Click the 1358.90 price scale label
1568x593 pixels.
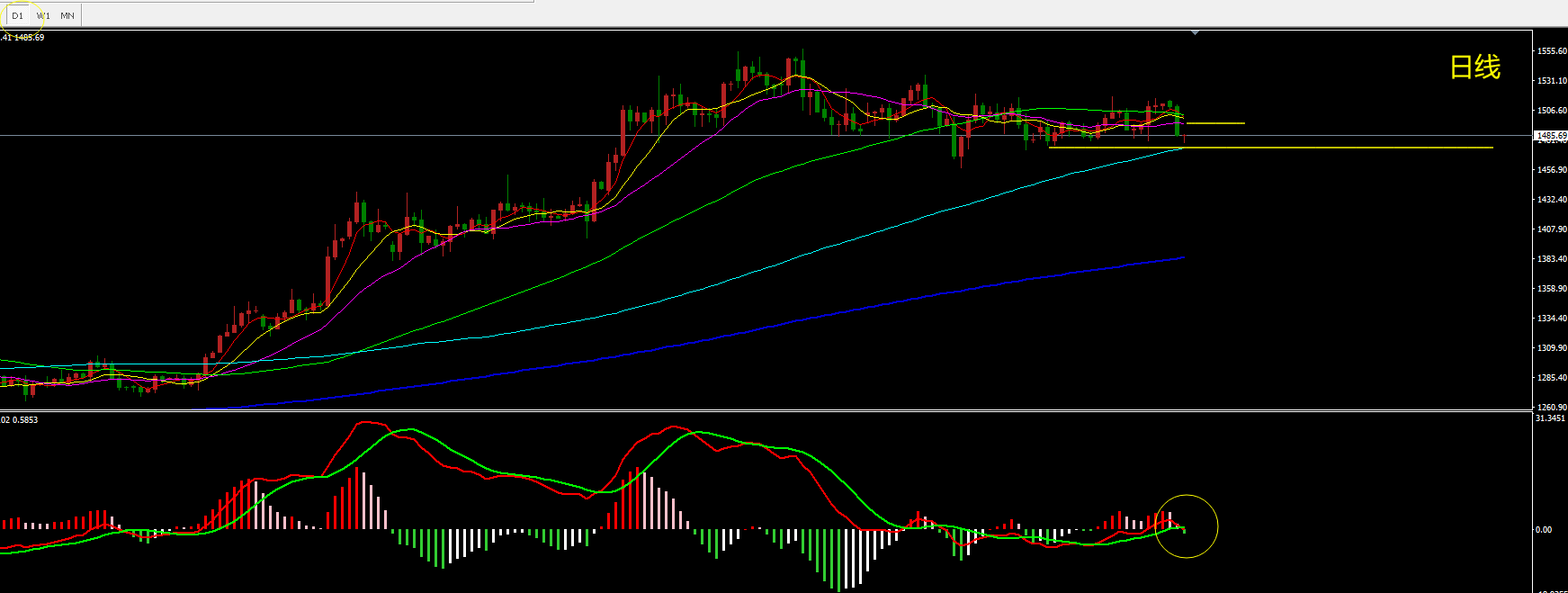[x=1552, y=289]
